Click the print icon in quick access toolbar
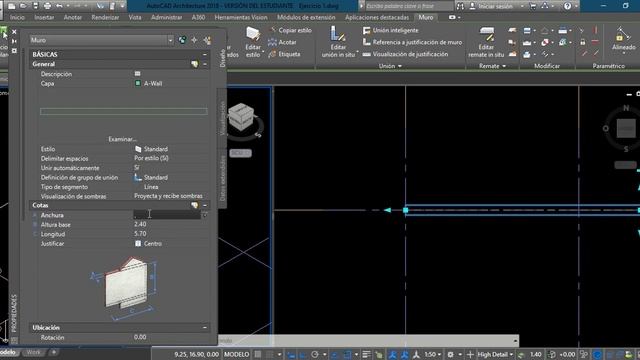The height and width of the screenshot is (360, 640). [x=47, y=6]
